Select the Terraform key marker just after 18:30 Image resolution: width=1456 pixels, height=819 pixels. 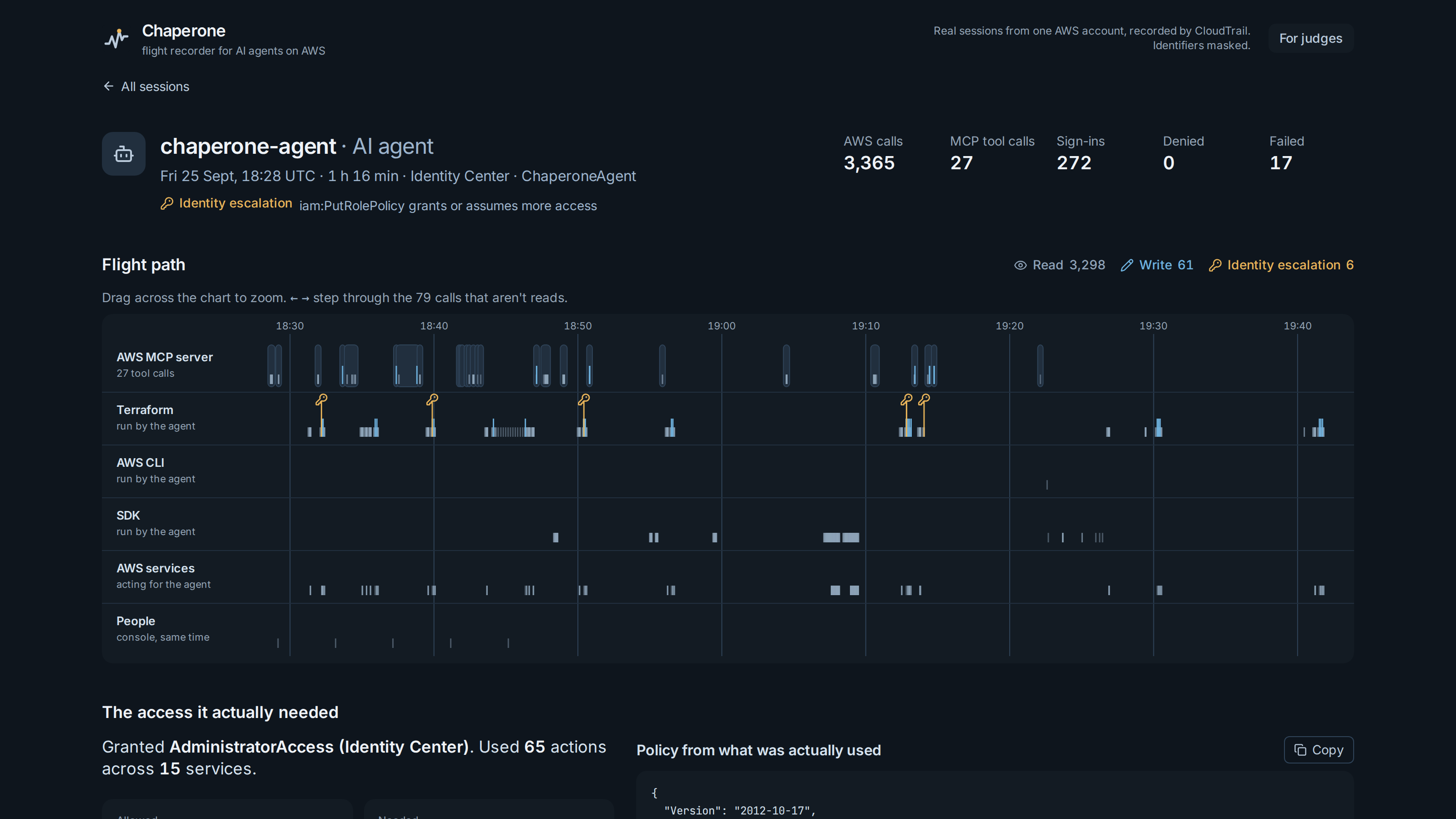[322, 399]
